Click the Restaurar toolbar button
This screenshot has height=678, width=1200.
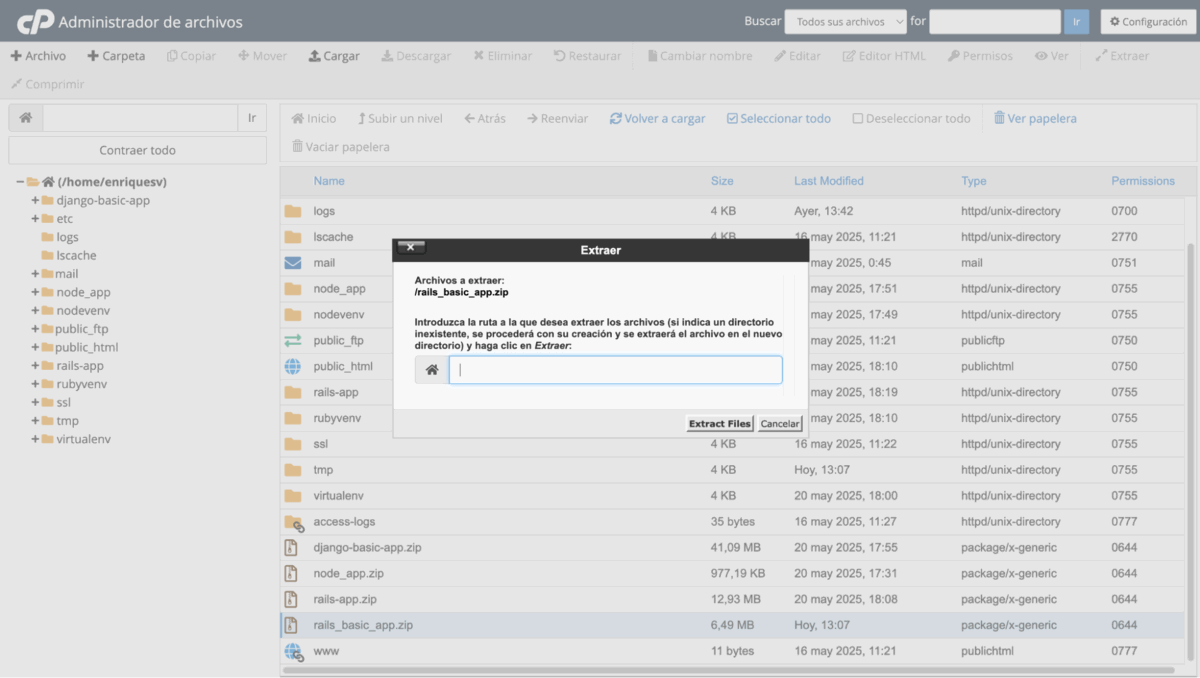tap(588, 56)
